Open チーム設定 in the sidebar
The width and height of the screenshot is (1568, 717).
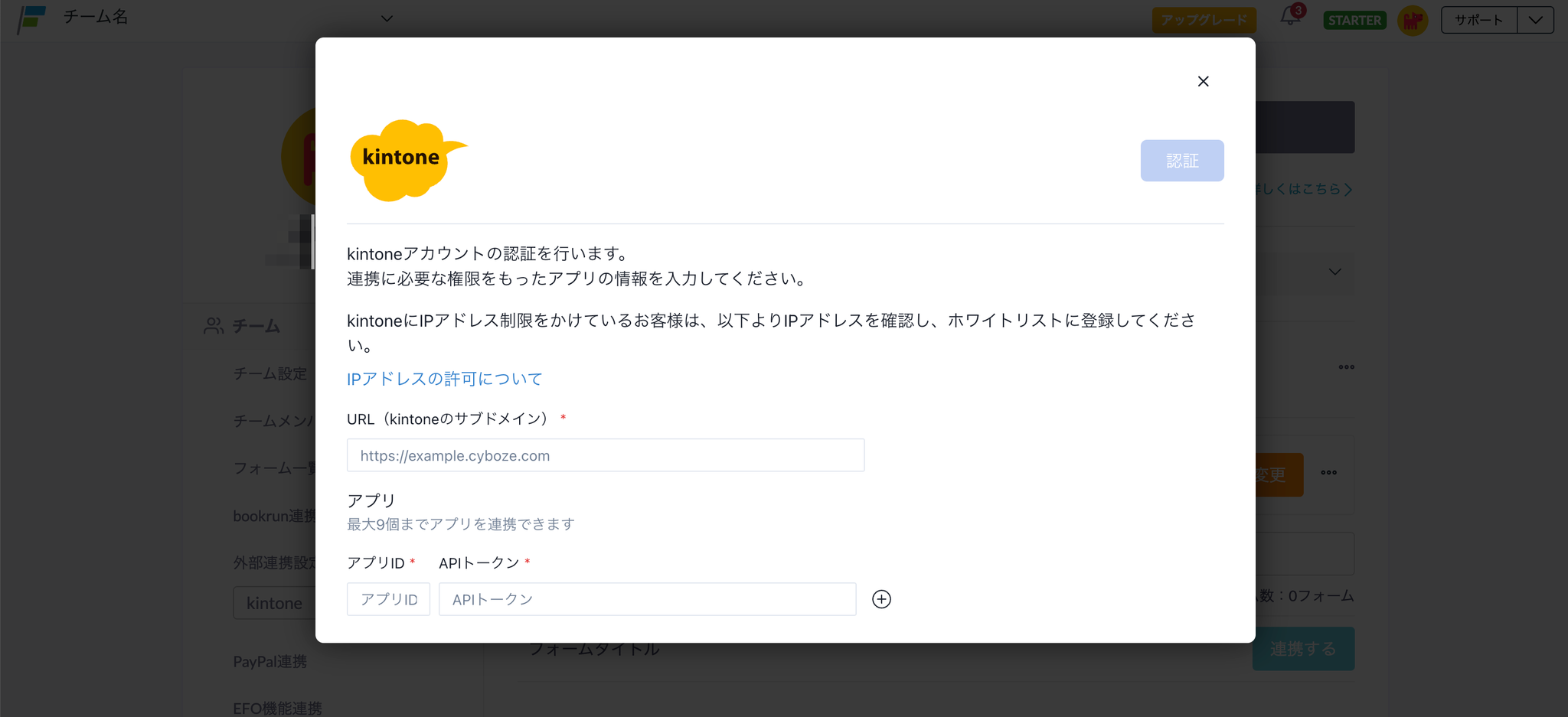[x=269, y=373]
